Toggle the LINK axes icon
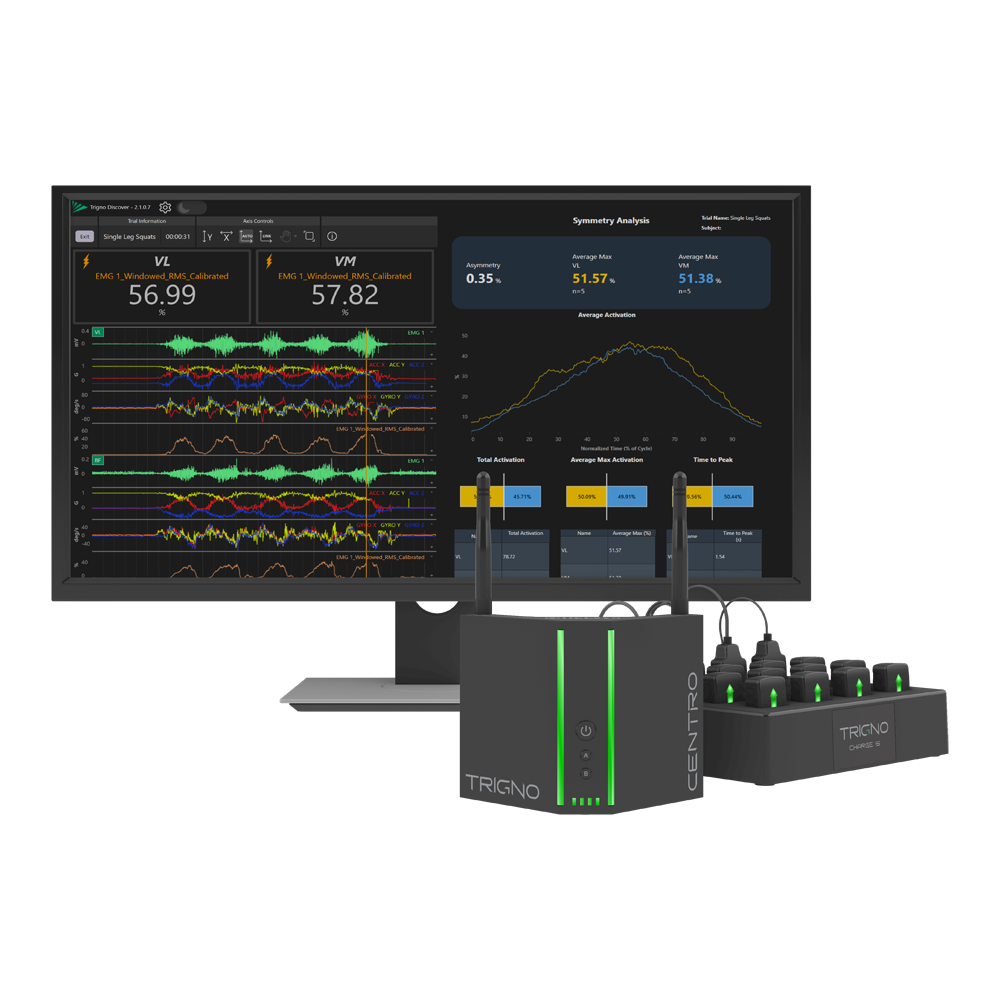Viewport: 1000px width, 1000px height. [266, 237]
